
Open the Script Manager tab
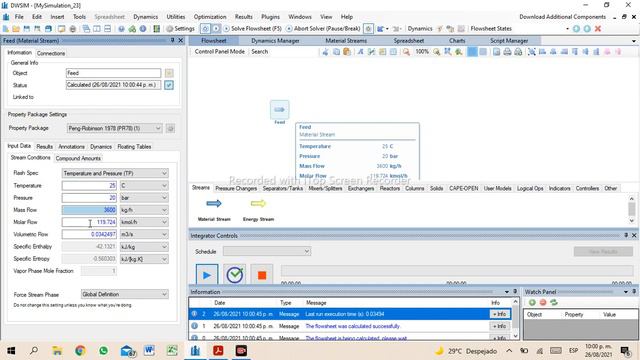point(509,41)
